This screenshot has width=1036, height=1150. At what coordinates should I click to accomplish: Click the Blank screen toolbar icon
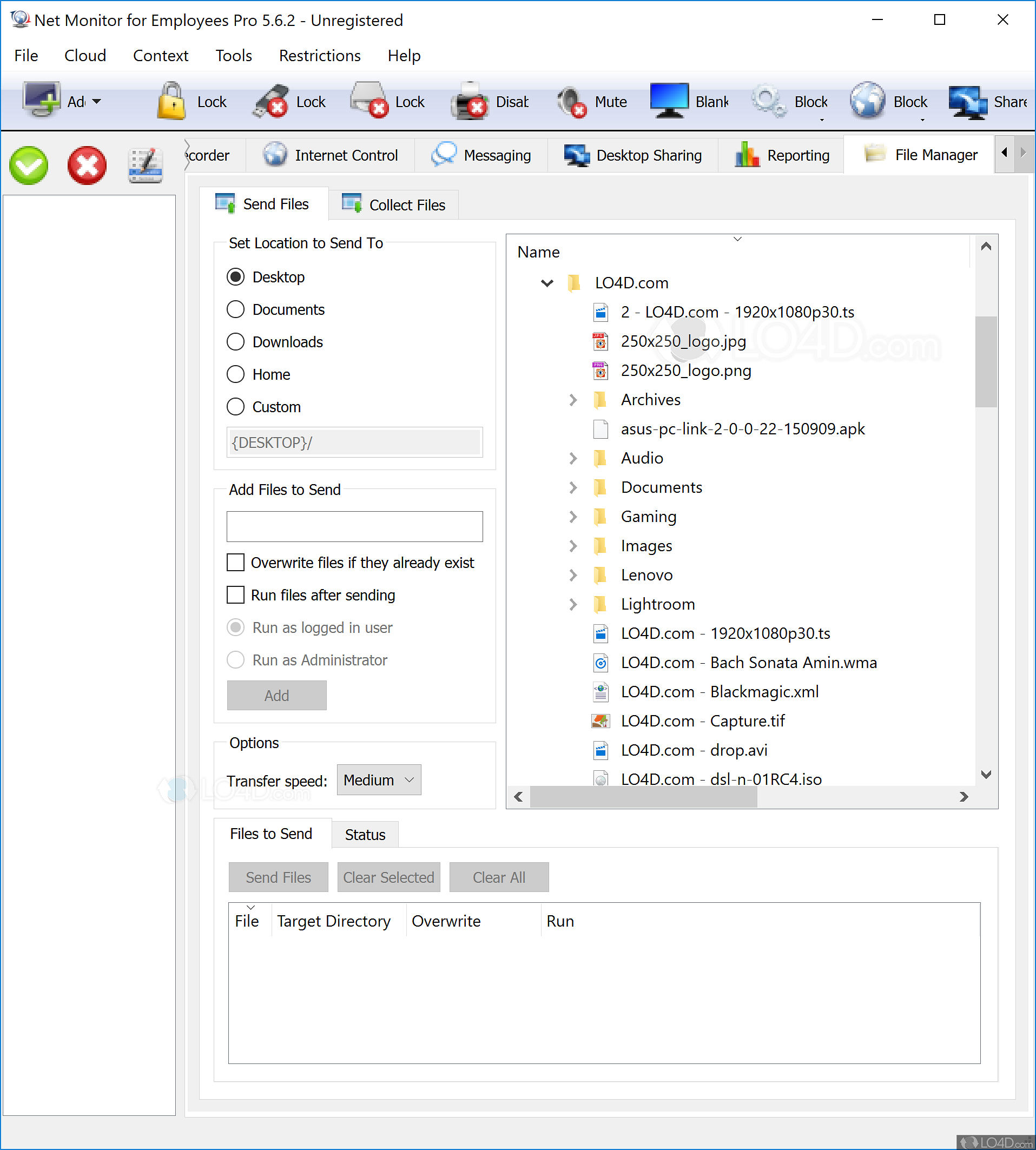click(669, 101)
